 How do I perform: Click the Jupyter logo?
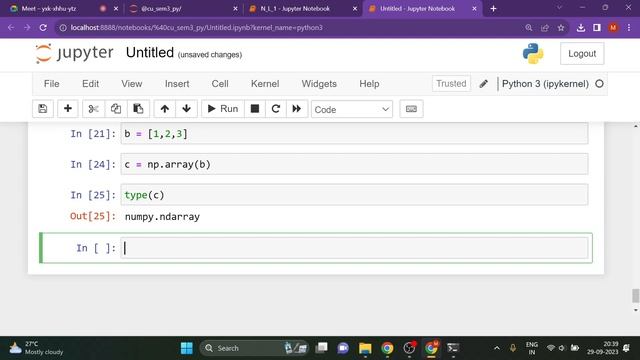(x=75, y=53)
